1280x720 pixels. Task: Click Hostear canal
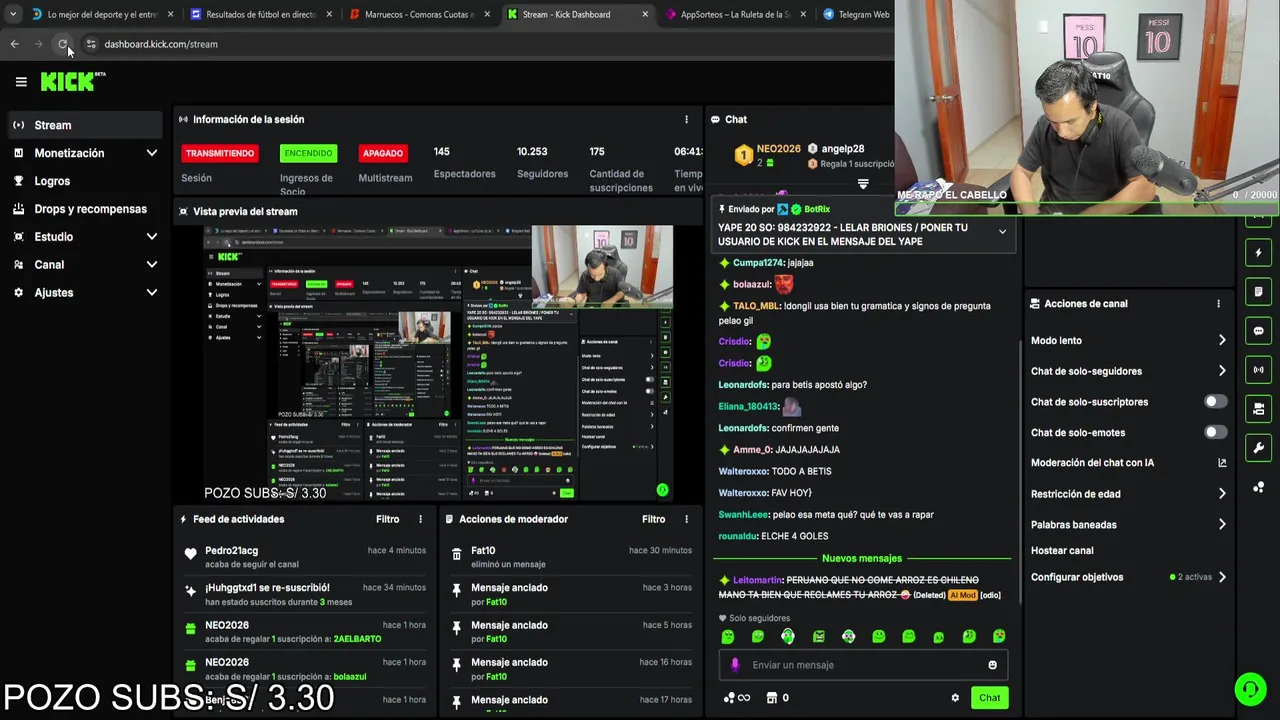(x=1062, y=551)
